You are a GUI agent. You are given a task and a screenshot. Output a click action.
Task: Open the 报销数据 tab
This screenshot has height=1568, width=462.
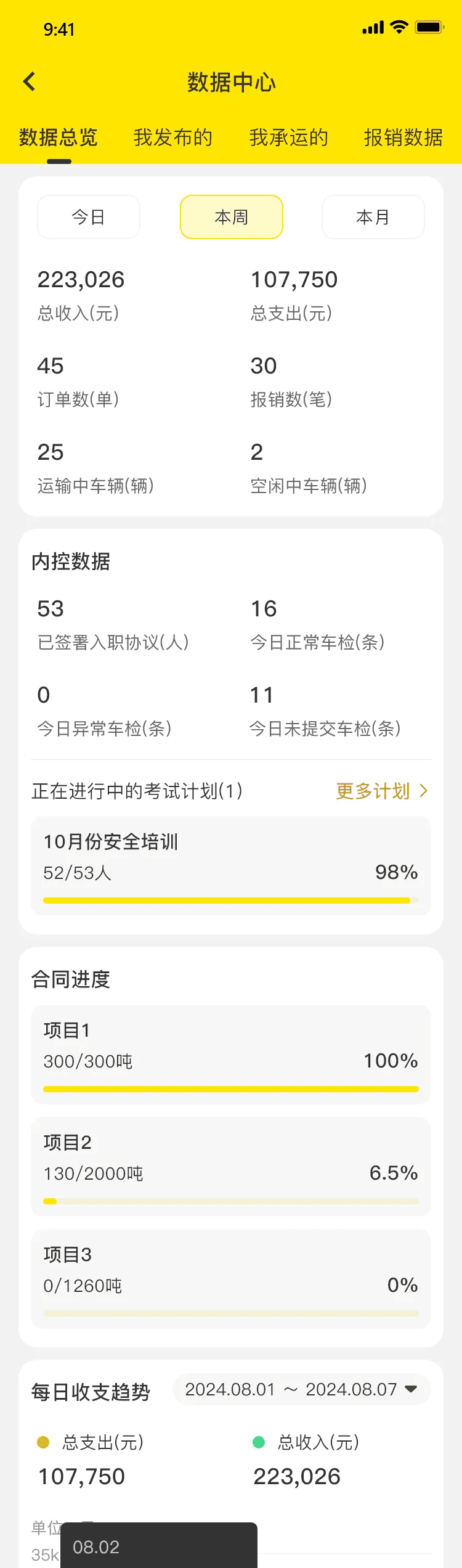tap(403, 137)
